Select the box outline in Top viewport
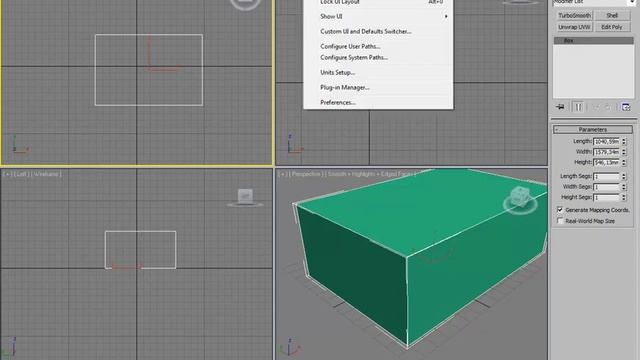The height and width of the screenshot is (360, 640). click(x=149, y=70)
